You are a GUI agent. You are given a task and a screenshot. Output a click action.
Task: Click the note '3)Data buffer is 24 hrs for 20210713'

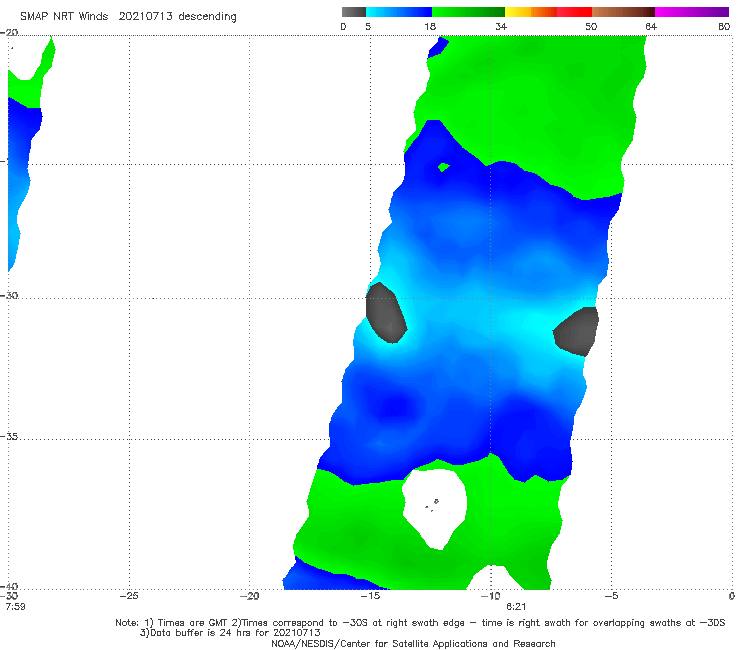pyautogui.click(x=230, y=633)
